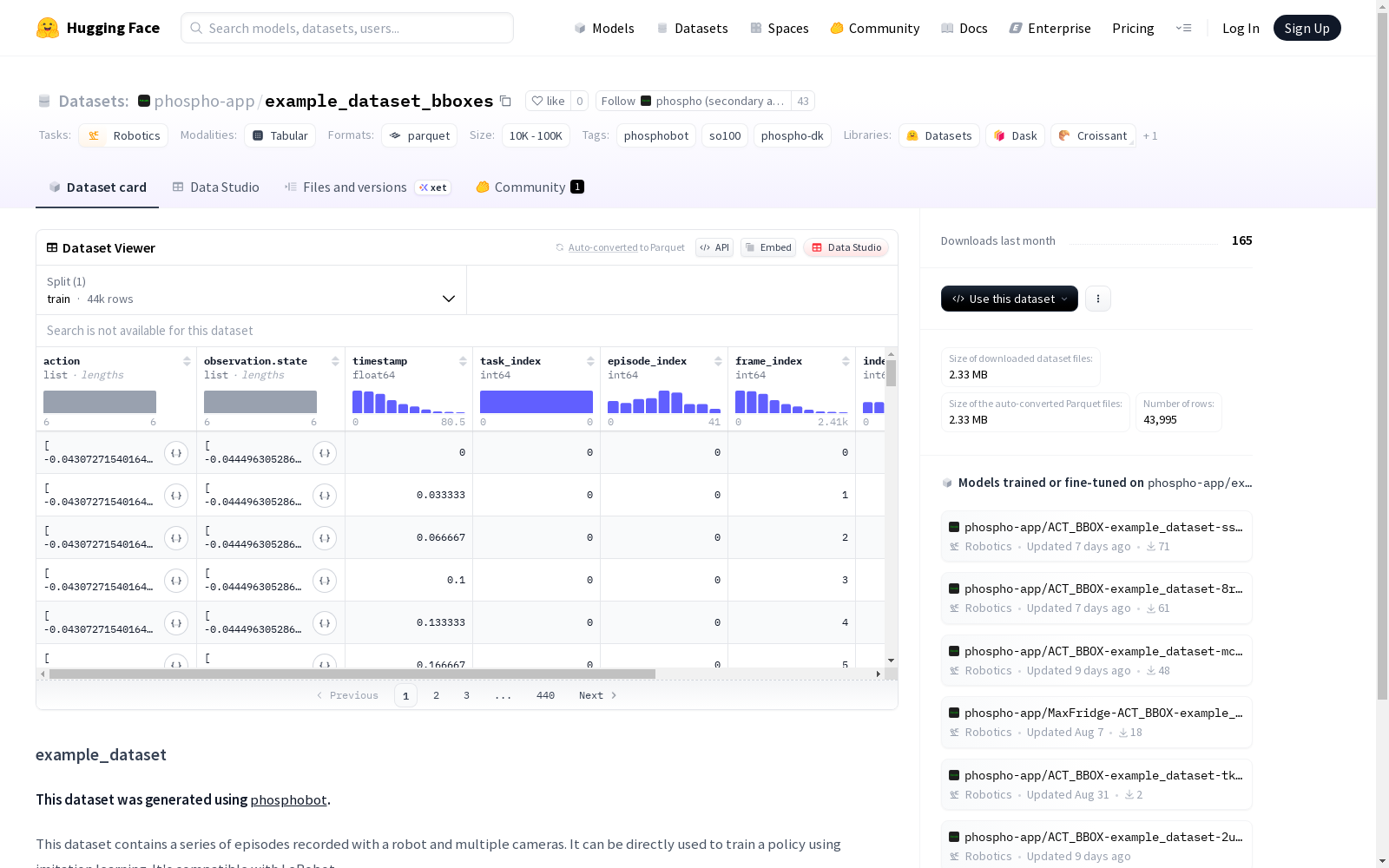The image size is (1389, 868).
Task: Open the Pricing page
Action: (1133, 28)
